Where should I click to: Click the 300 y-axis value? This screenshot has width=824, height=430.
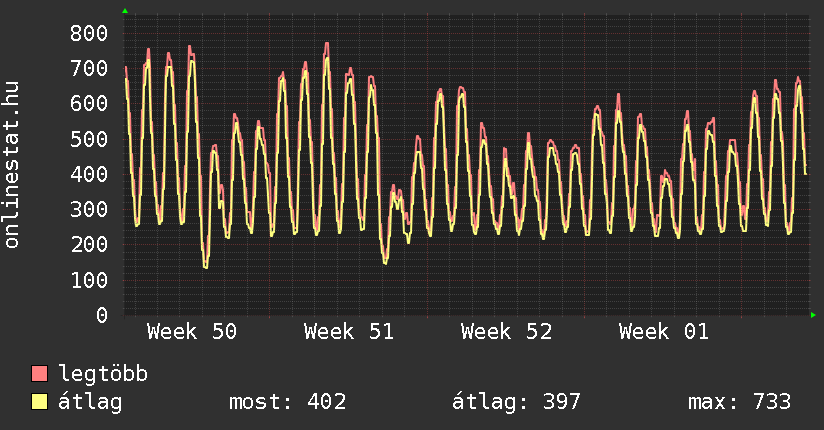pyautogui.click(x=88, y=209)
